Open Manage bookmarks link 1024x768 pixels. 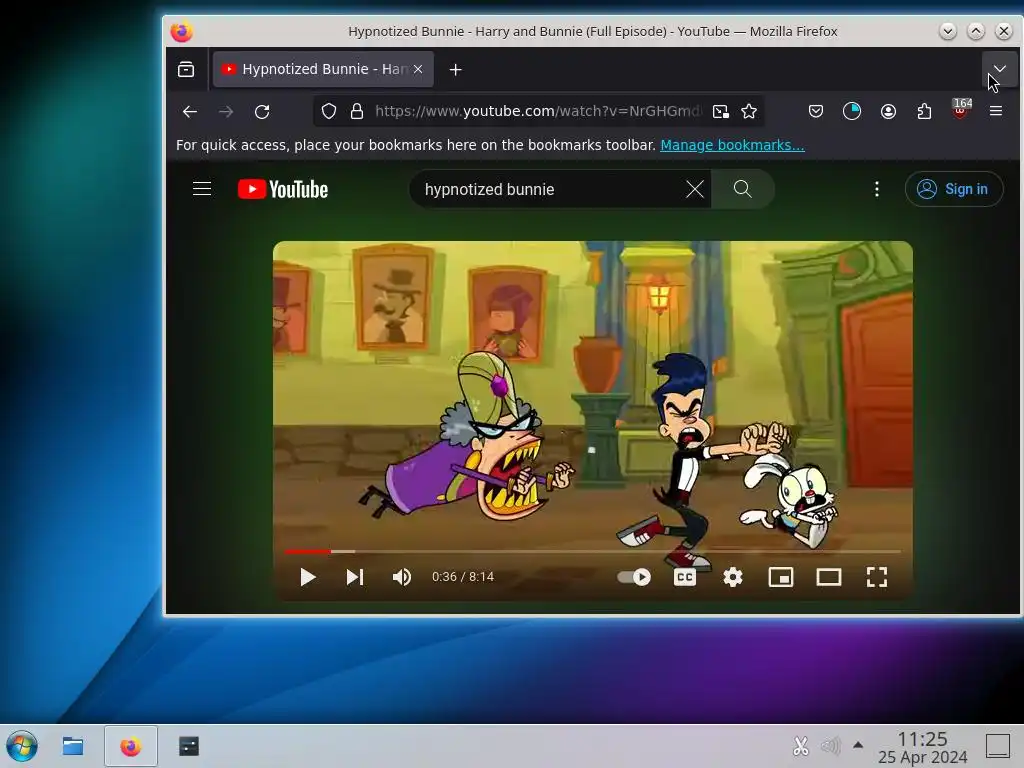[x=732, y=145]
